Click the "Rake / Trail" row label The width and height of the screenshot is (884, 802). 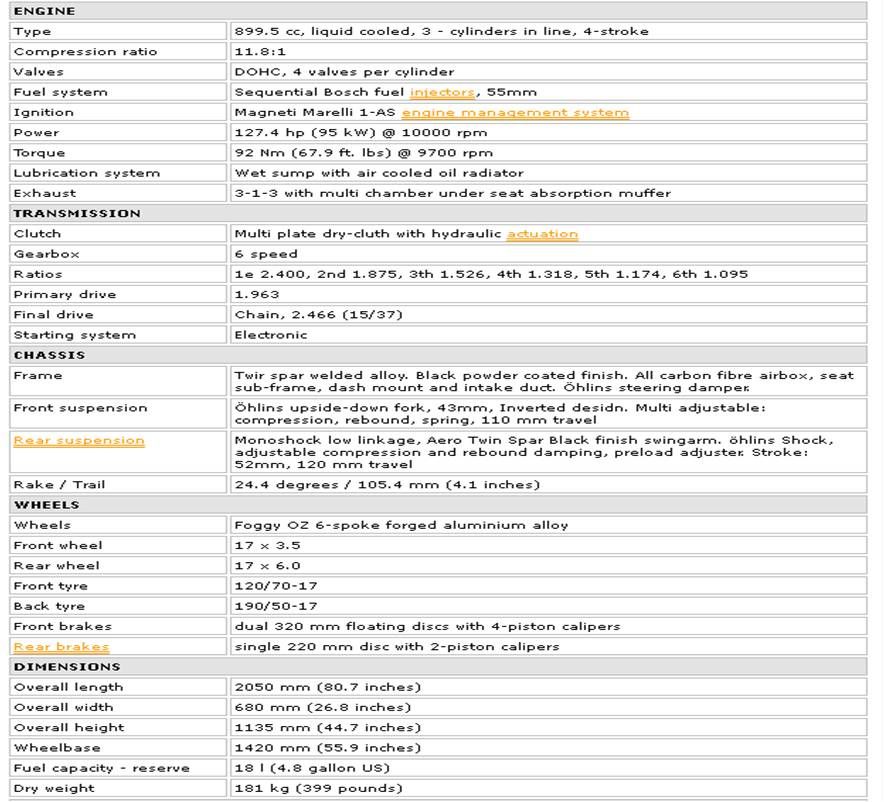[59, 485]
